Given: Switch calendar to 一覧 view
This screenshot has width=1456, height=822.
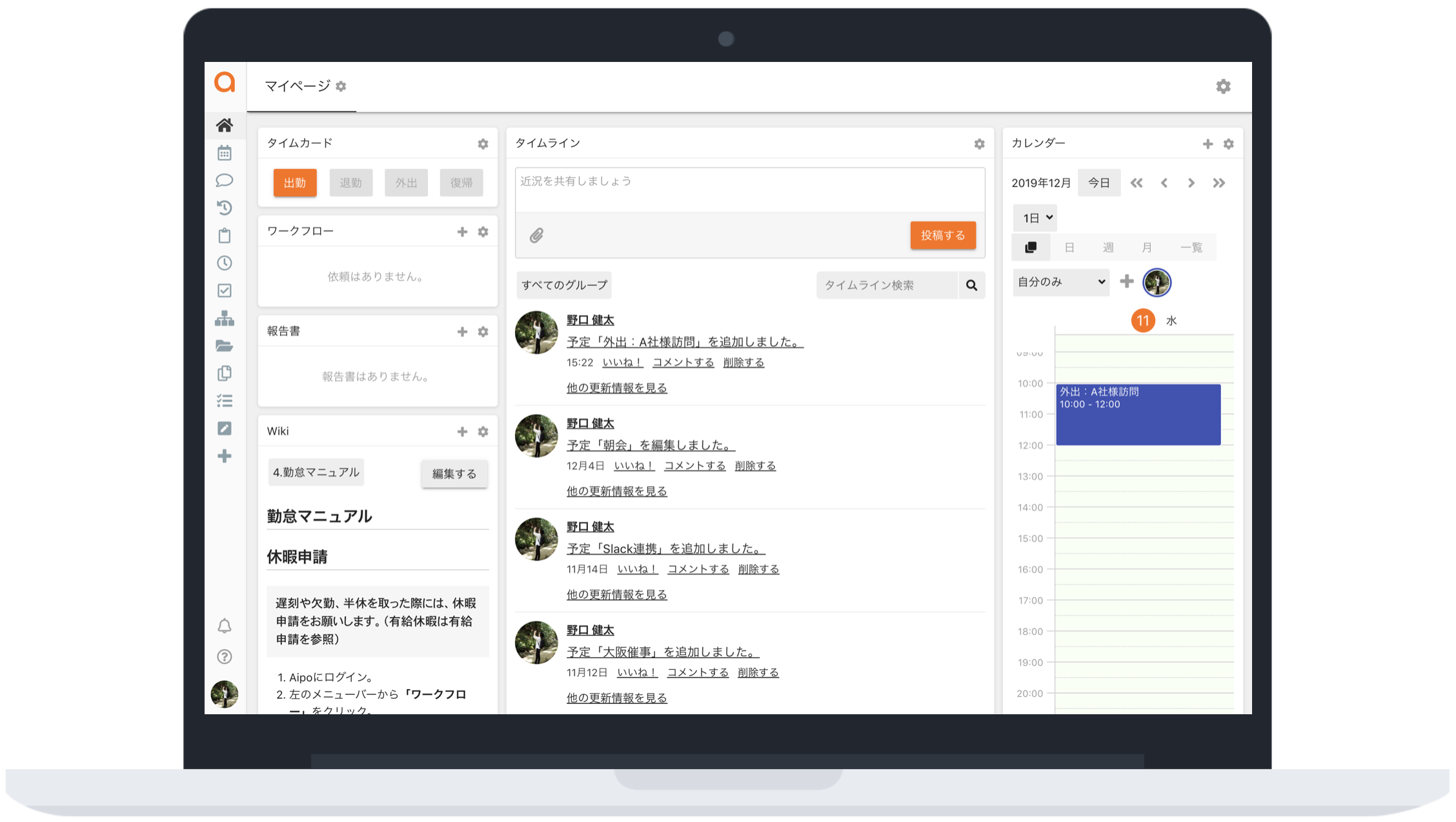Looking at the screenshot, I should coord(1191,248).
